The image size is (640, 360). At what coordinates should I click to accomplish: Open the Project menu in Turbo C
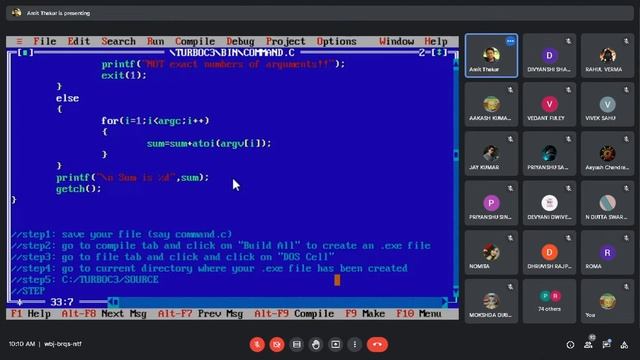(285, 41)
